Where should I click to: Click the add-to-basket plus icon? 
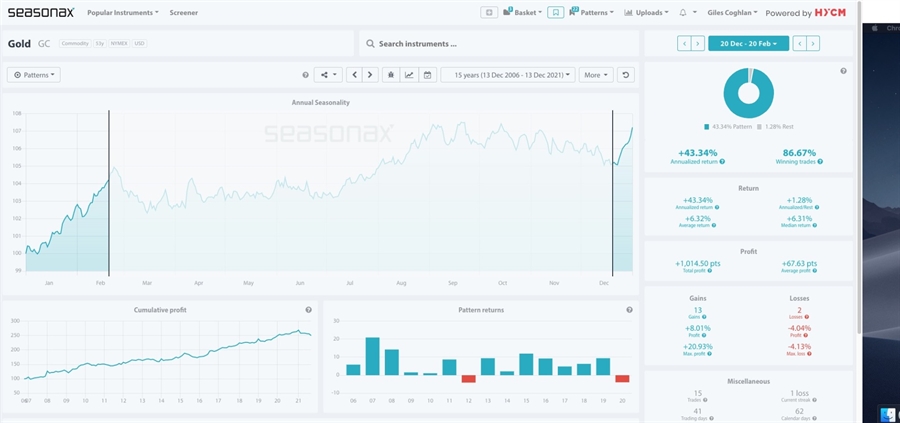tap(488, 13)
